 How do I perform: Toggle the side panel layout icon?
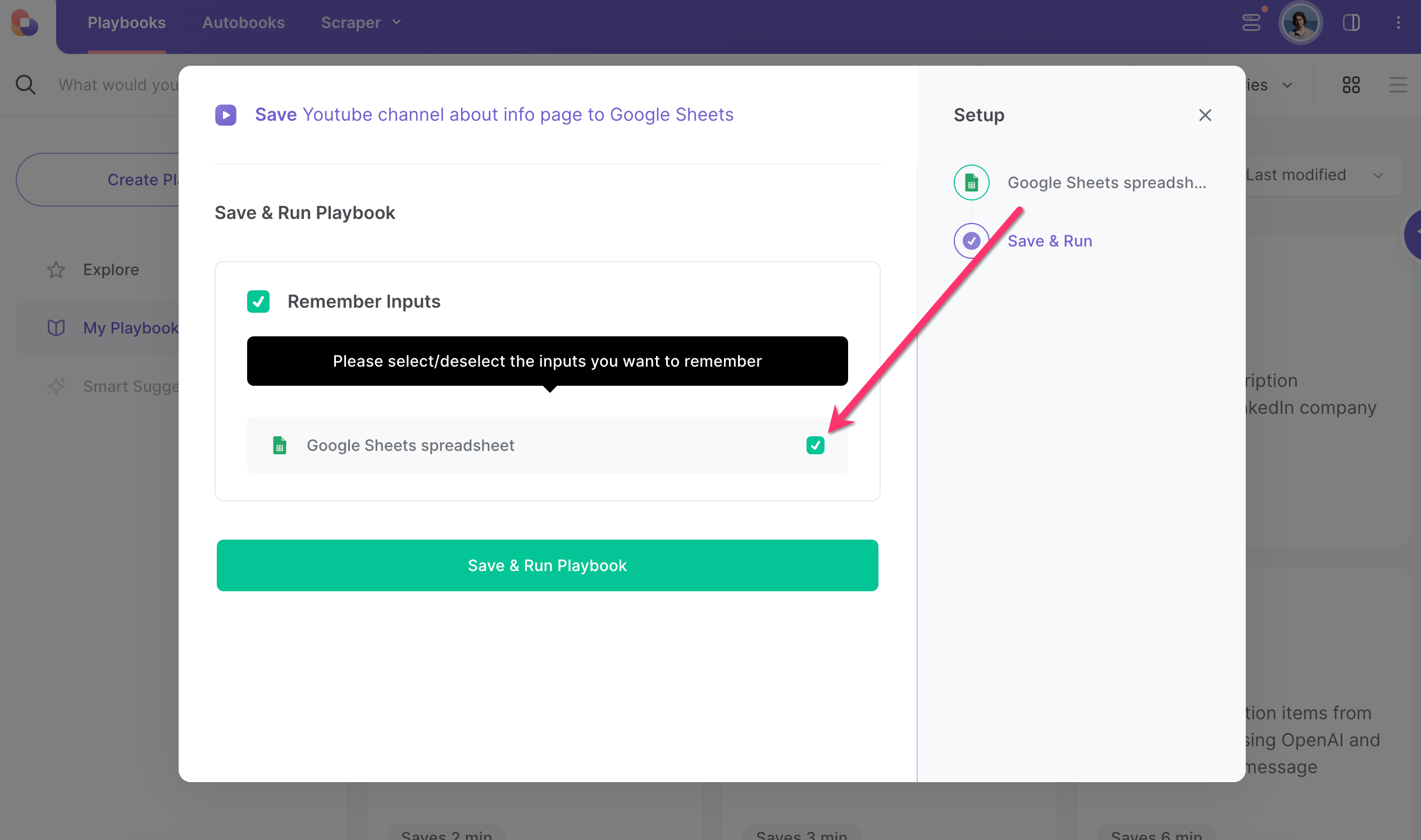click(1351, 22)
